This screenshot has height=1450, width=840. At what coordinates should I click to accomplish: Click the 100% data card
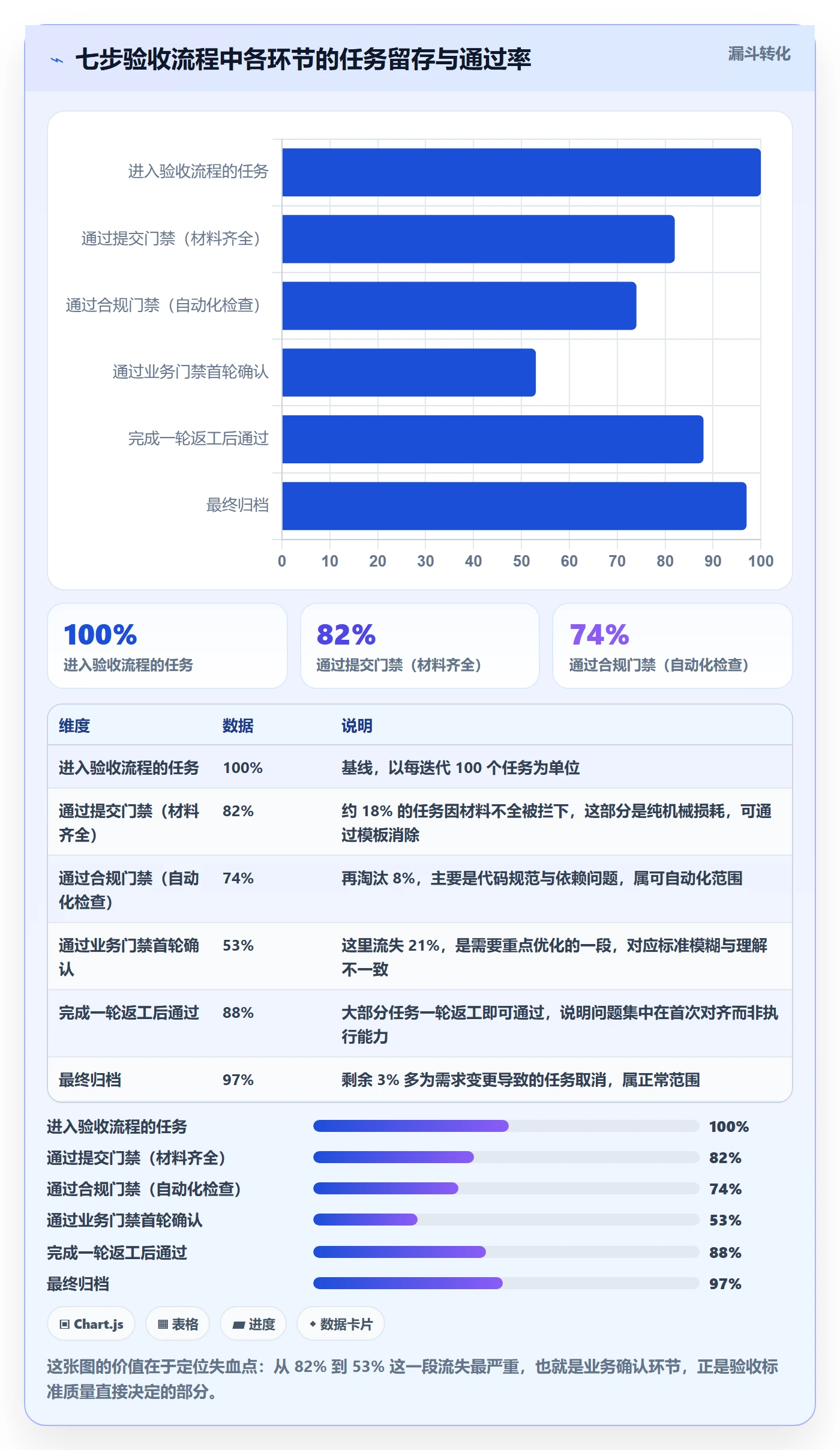[x=167, y=646]
